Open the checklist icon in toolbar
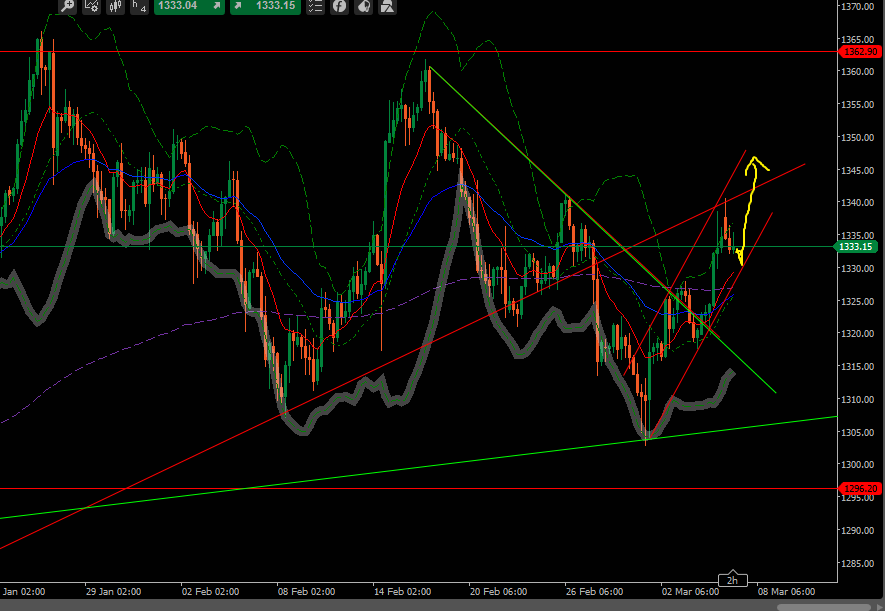This screenshot has height=611, width=885. [x=316, y=6]
